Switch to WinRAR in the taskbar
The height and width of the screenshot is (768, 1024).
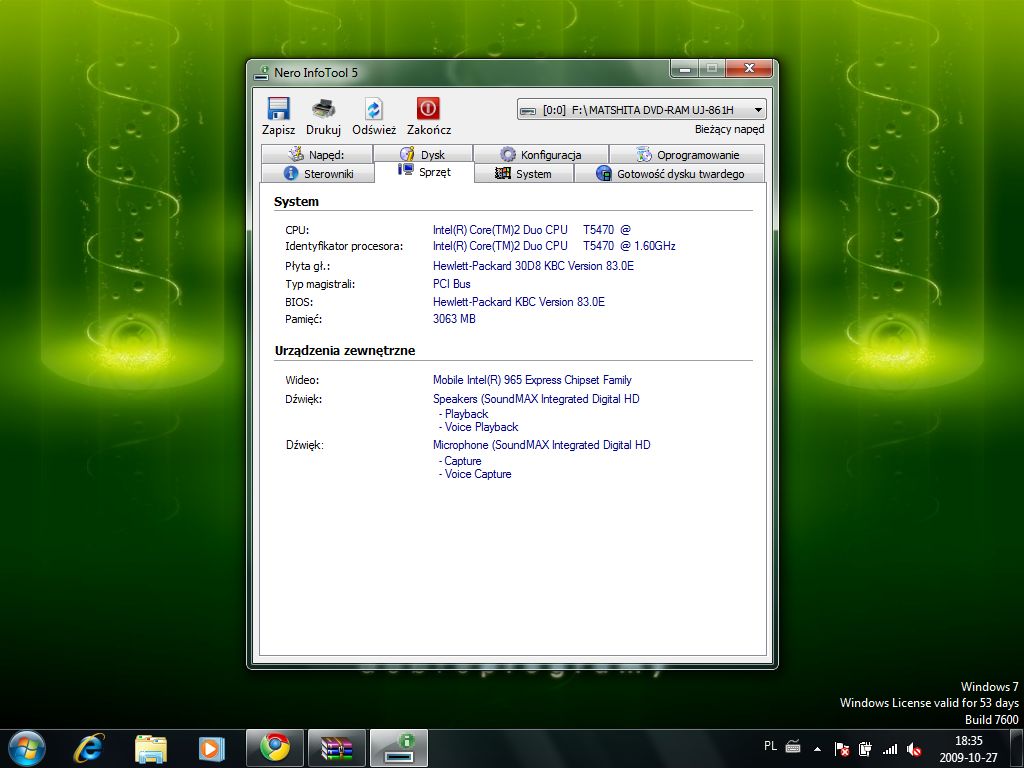[x=336, y=748]
